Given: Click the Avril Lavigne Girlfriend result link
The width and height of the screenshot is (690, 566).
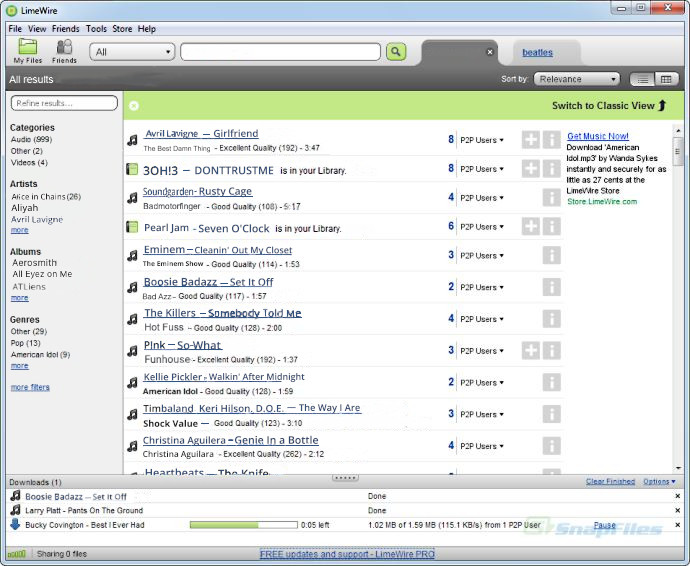Looking at the screenshot, I should (x=202, y=133).
